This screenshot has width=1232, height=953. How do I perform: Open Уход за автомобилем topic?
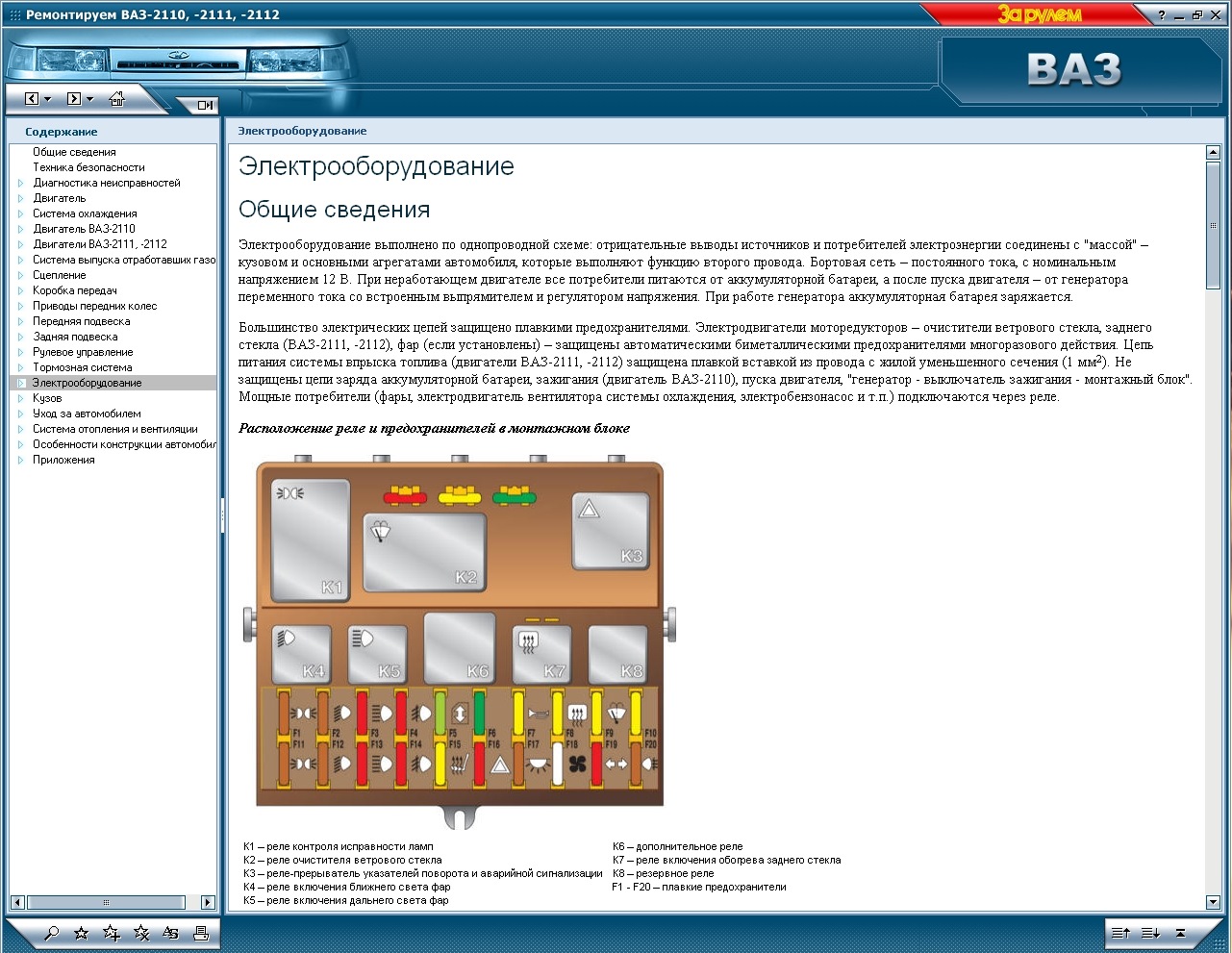click(87, 414)
